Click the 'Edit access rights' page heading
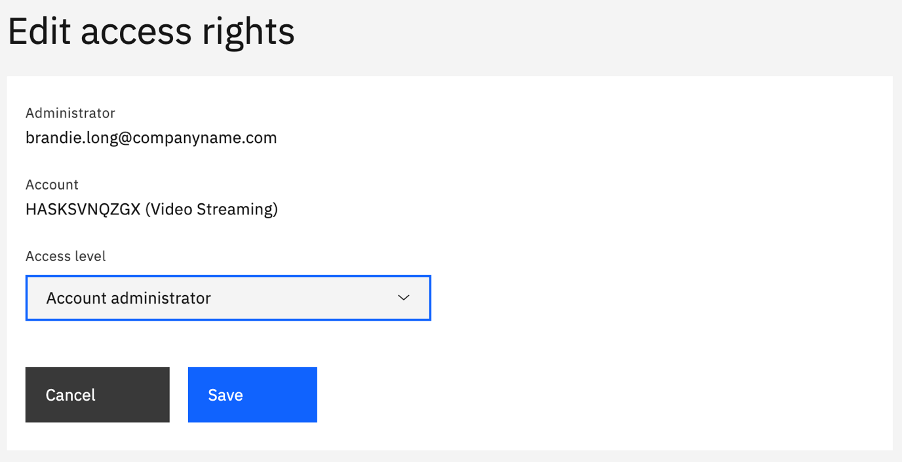The image size is (902, 462). point(151,32)
